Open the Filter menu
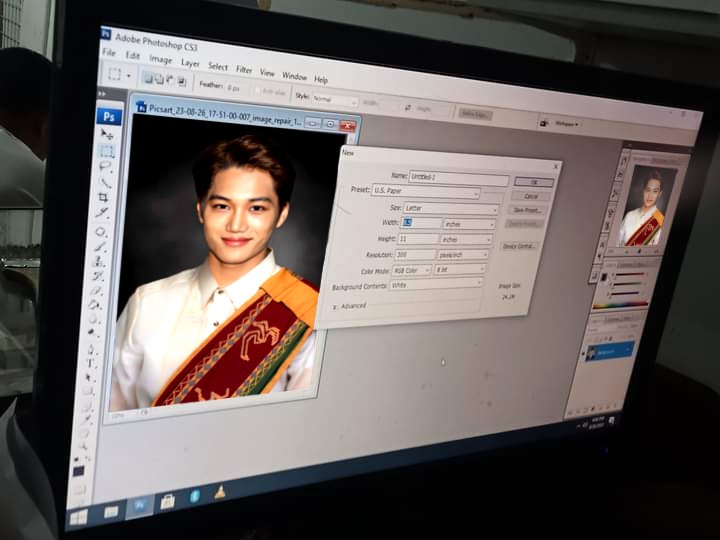720x540 pixels. 244,70
